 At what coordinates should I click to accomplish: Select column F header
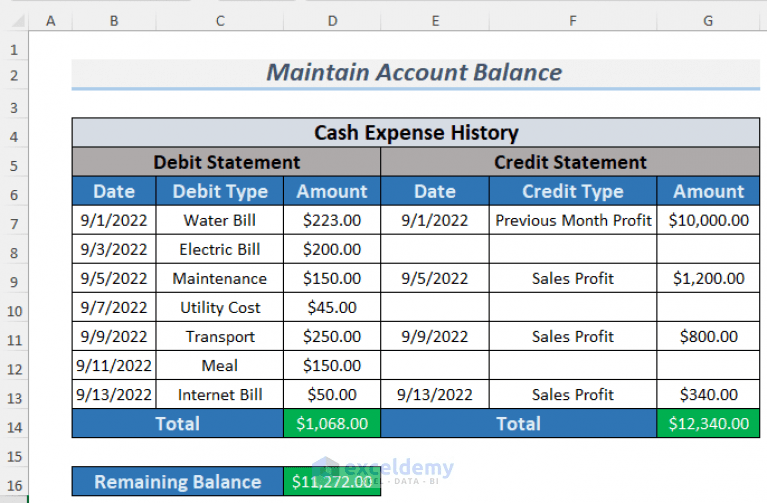pos(573,21)
